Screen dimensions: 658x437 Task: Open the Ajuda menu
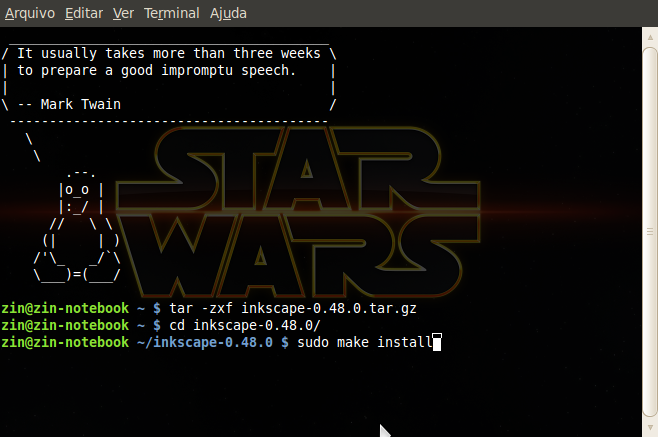click(x=228, y=13)
